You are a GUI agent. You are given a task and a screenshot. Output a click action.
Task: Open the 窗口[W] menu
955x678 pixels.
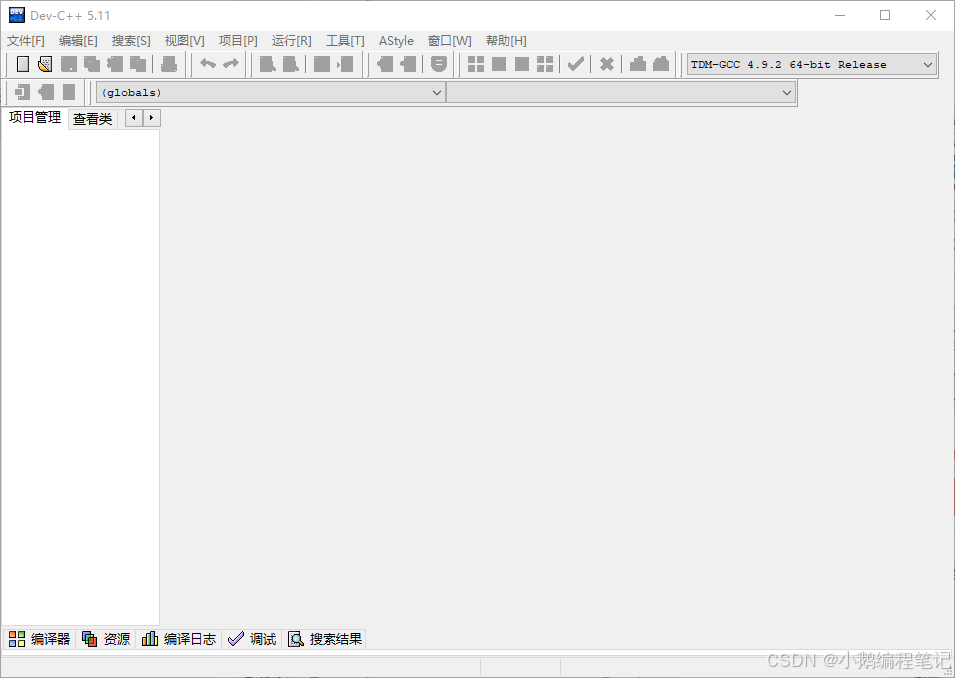click(x=449, y=41)
